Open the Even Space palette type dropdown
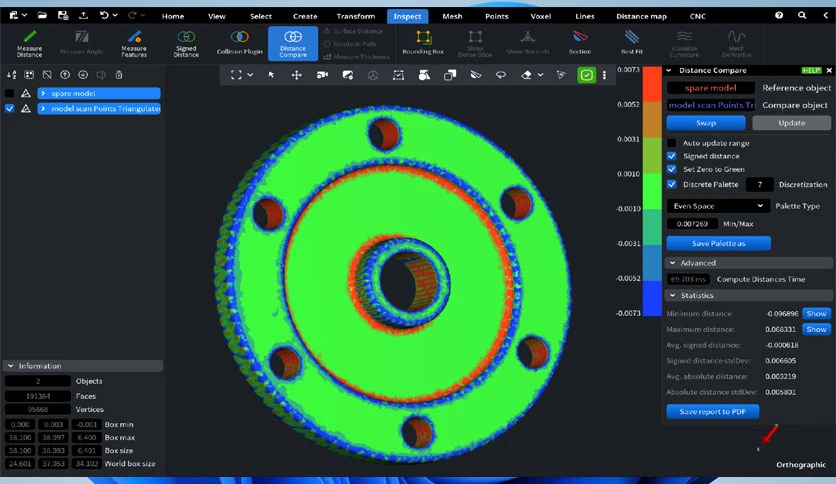The image size is (836, 484). click(717, 206)
